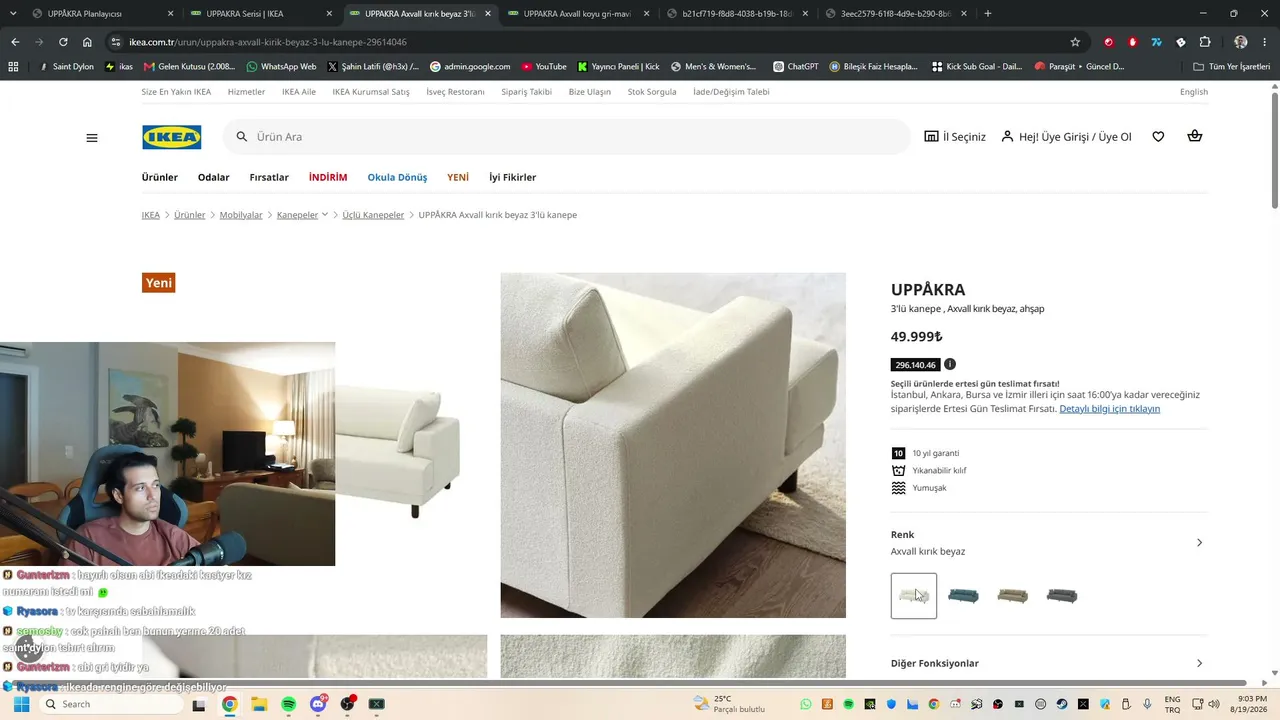1280x720 pixels.
Task: Open the Chrome profile avatar
Action: click(1241, 42)
